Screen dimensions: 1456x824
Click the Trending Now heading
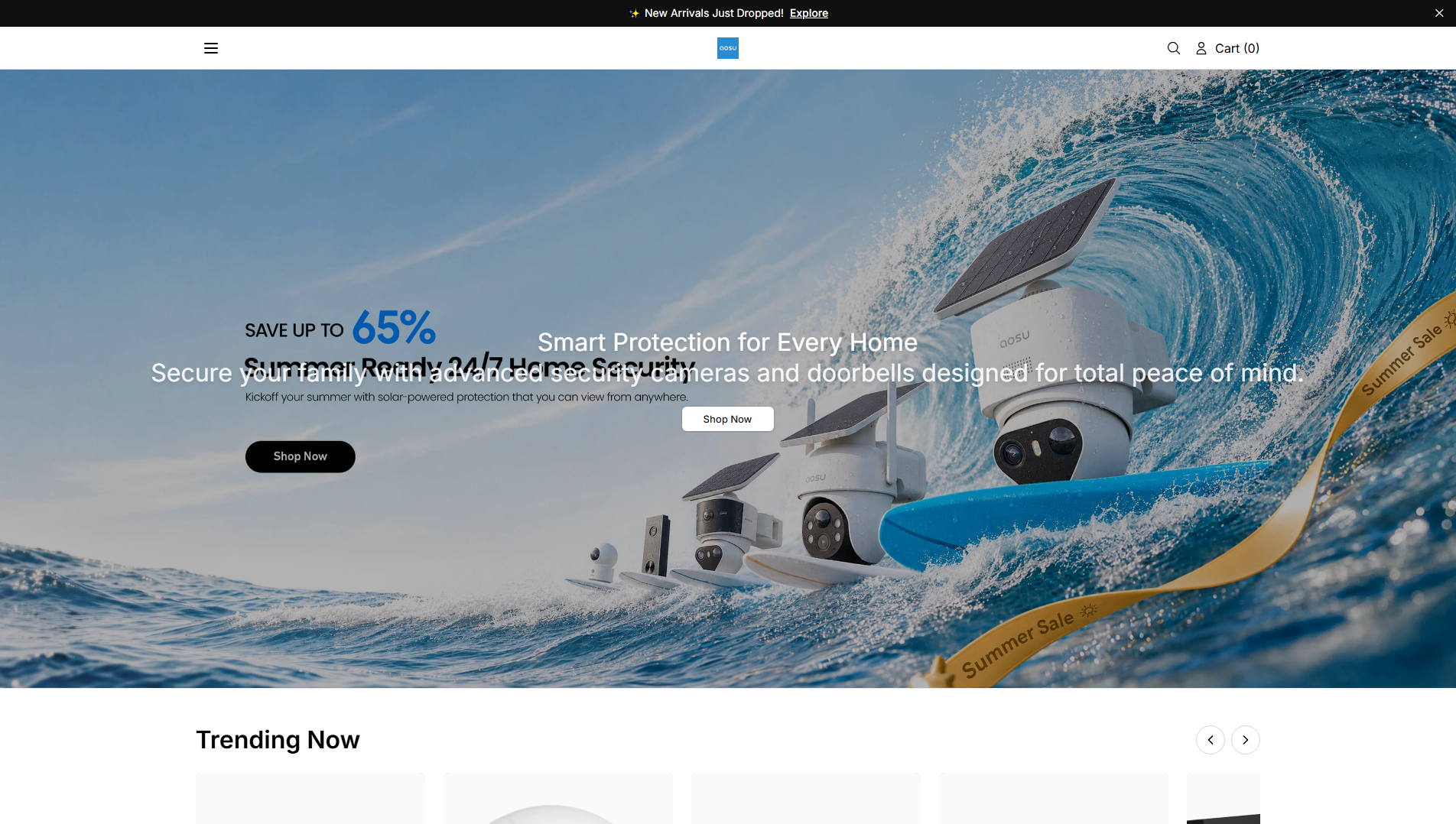tap(278, 740)
